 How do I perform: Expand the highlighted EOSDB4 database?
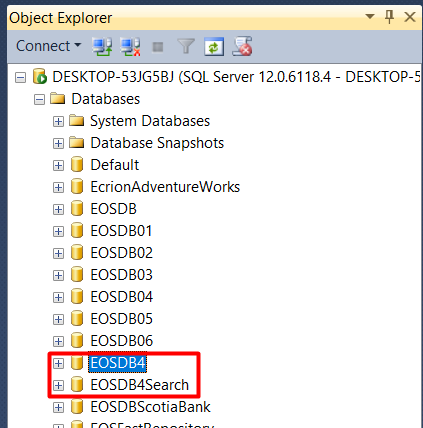[58, 363]
